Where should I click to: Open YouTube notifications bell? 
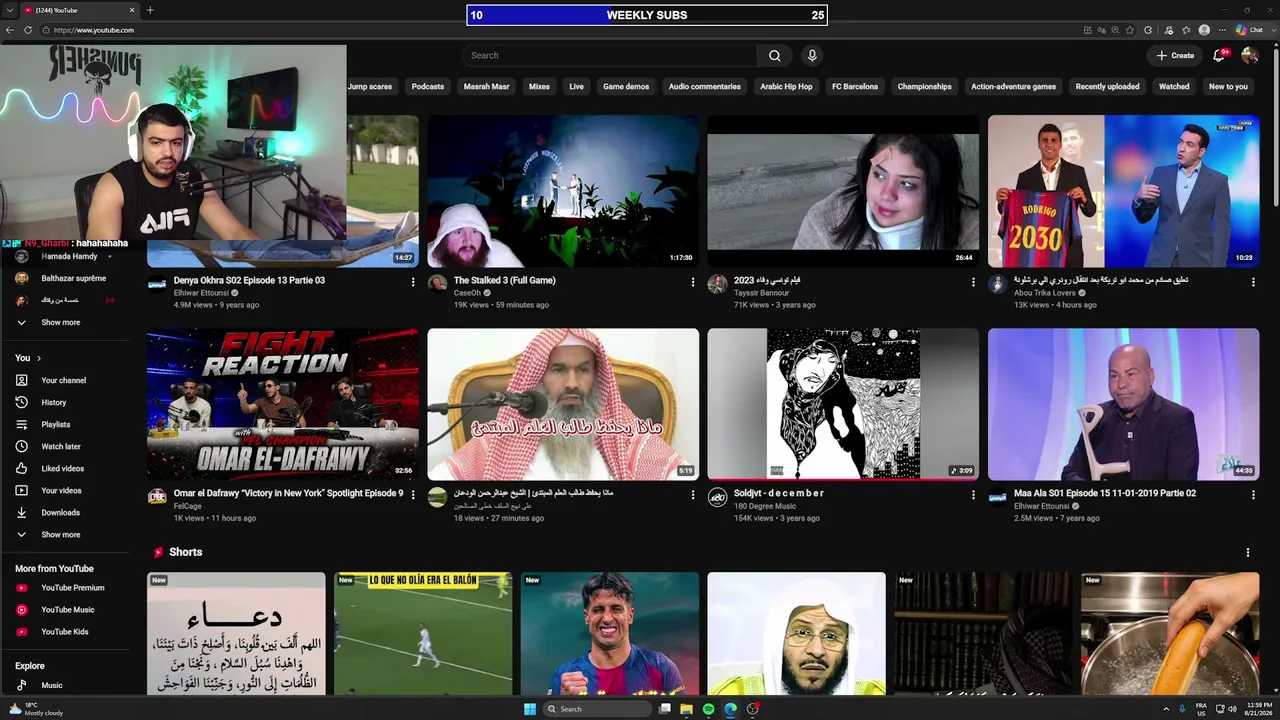pyautogui.click(x=1219, y=56)
